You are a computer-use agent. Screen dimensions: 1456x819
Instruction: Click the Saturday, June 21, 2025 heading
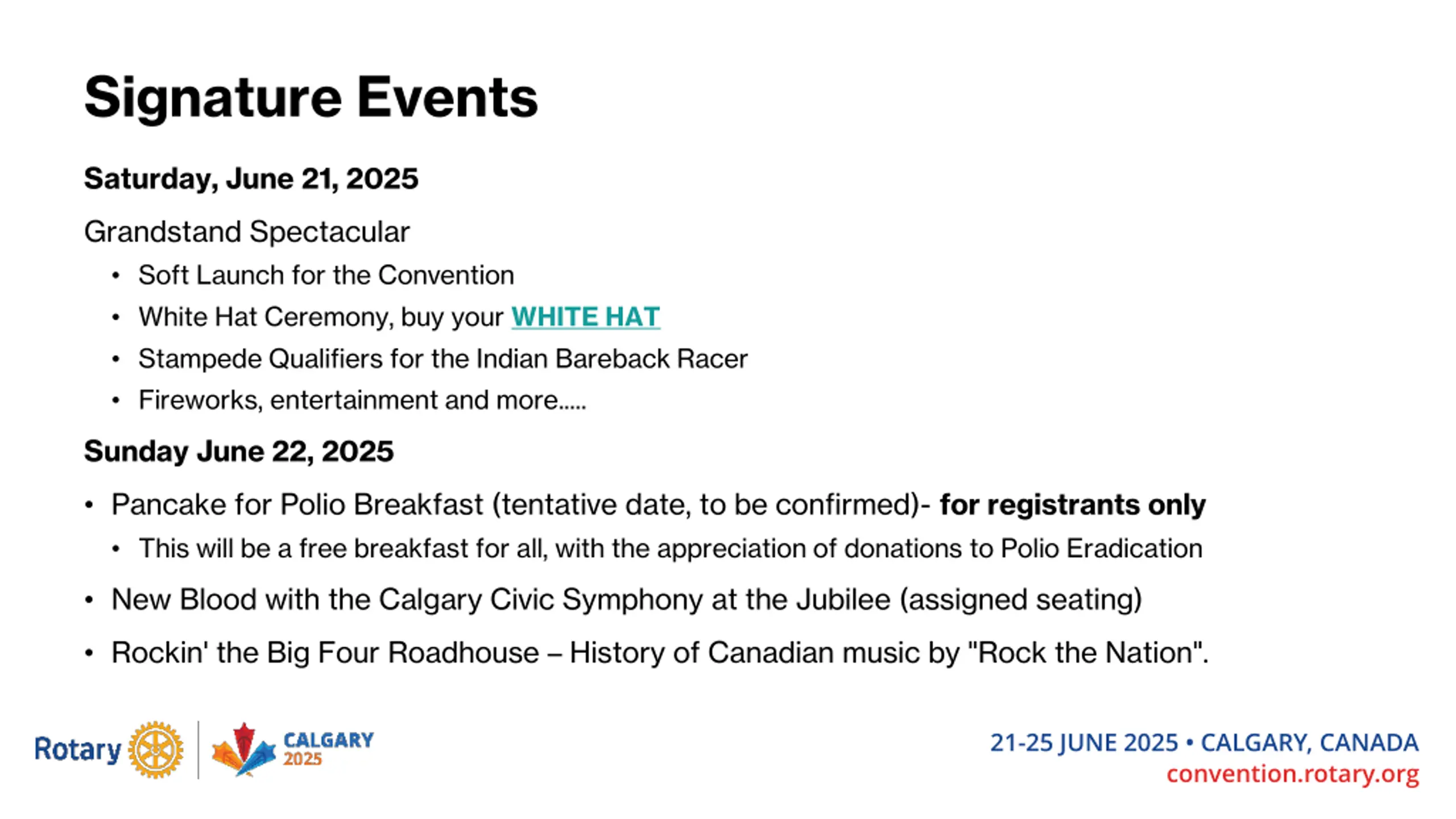251,179
